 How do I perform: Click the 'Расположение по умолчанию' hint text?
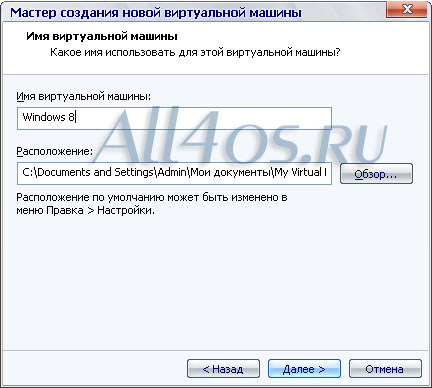pos(152,204)
